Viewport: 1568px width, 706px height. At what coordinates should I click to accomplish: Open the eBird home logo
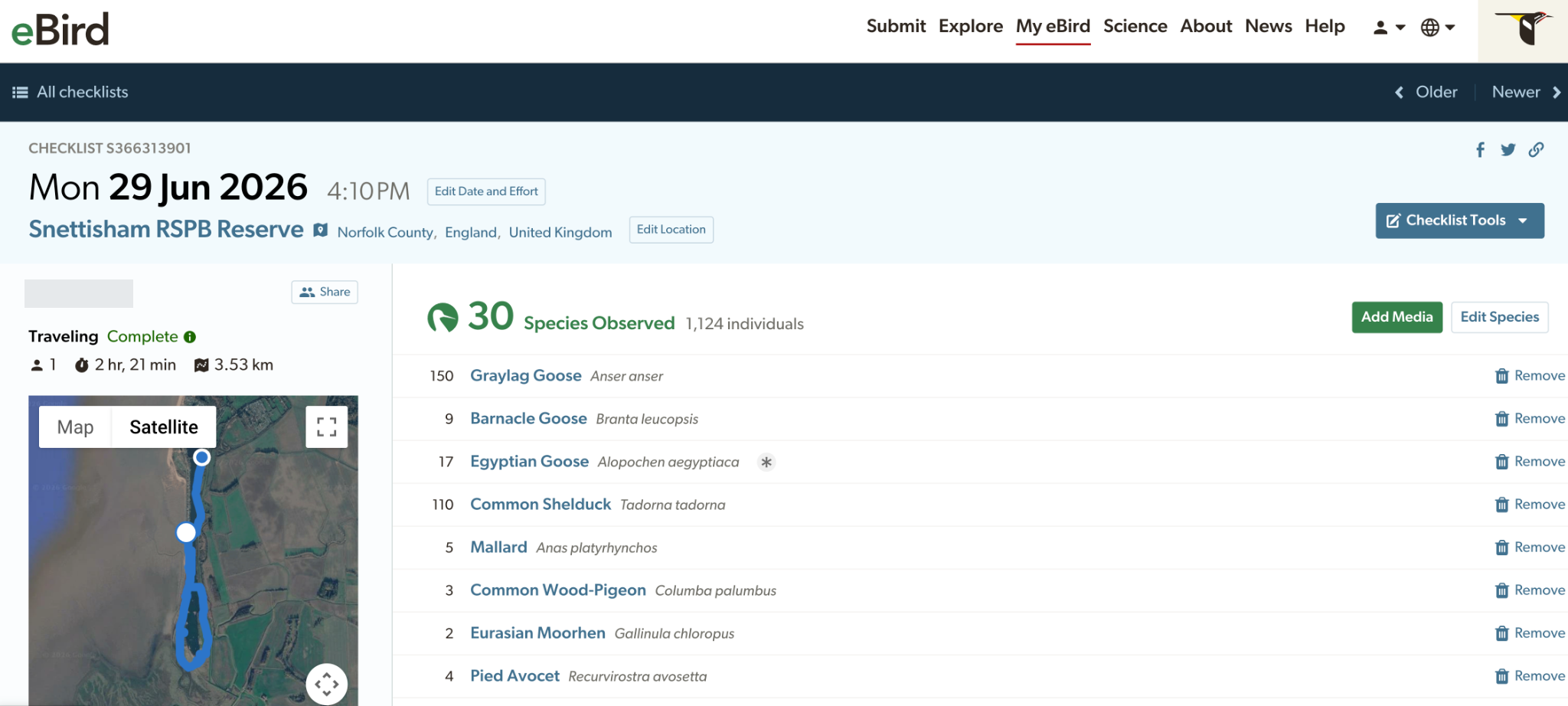(x=60, y=30)
